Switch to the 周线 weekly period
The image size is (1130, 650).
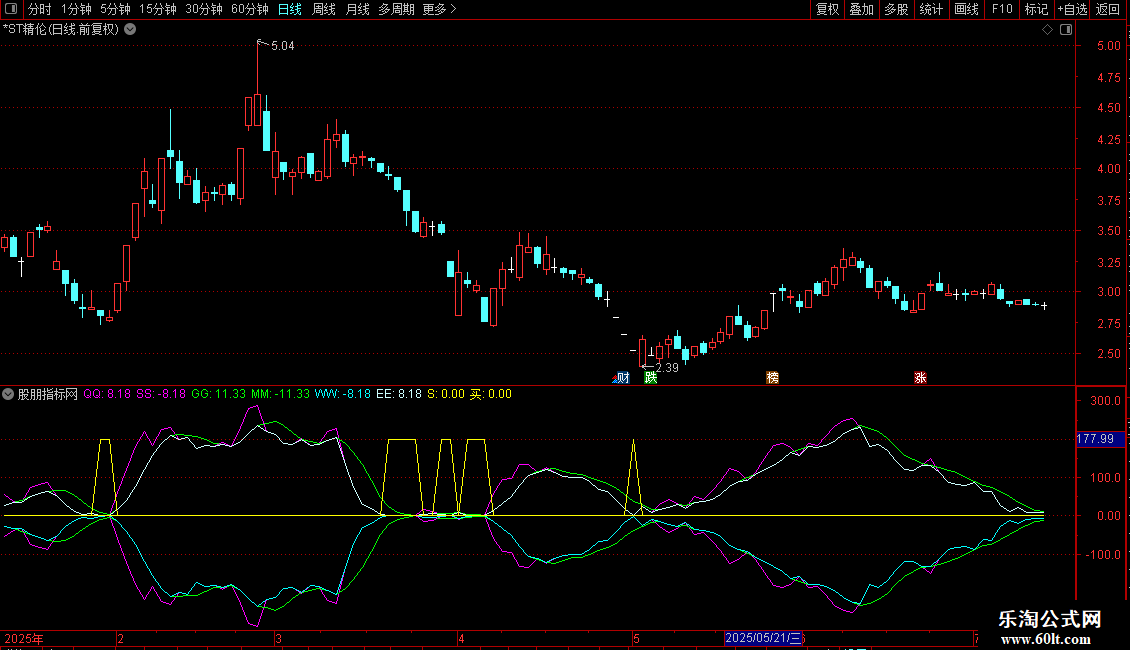point(324,9)
